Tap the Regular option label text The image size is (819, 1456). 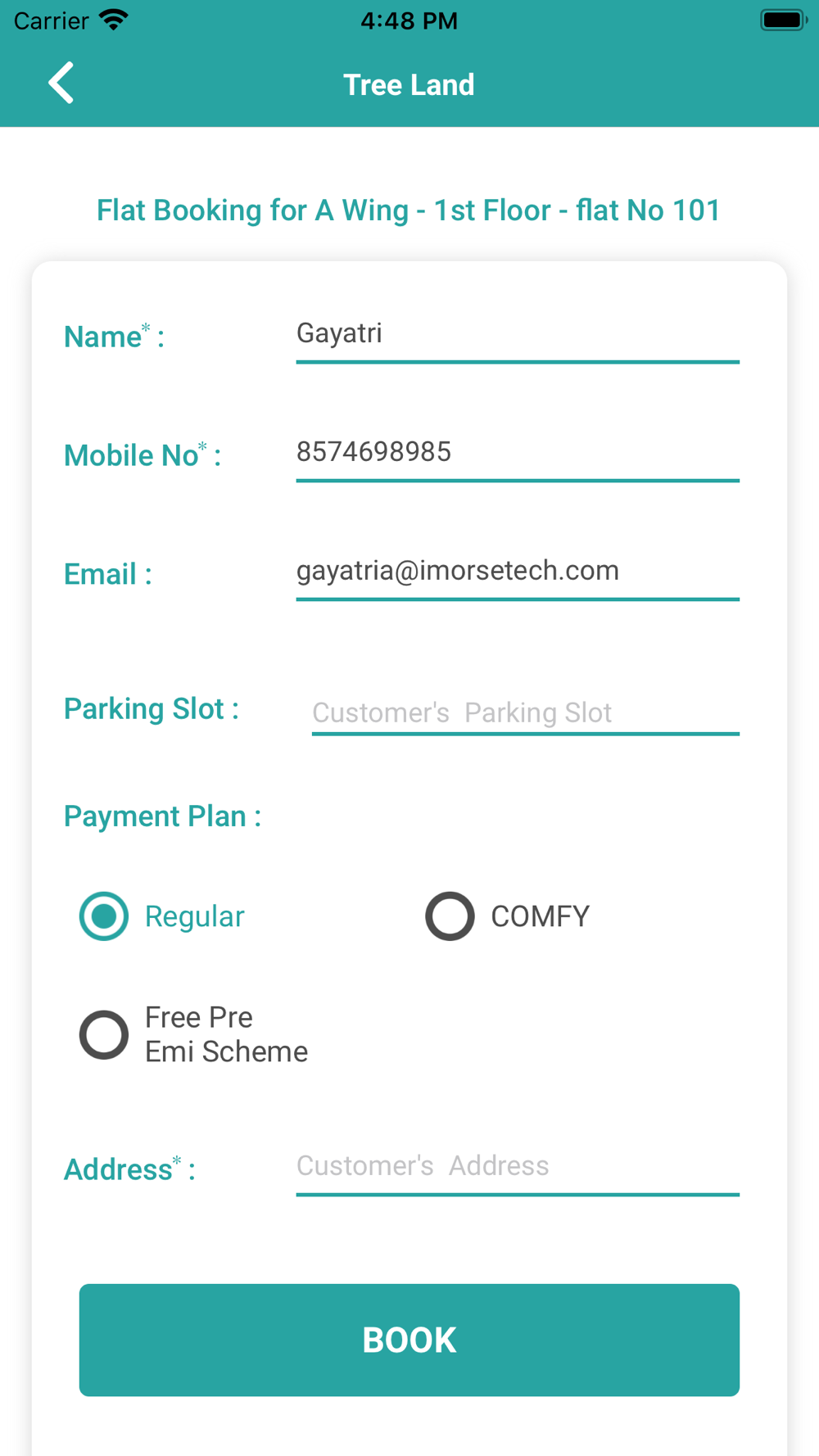pyautogui.click(x=195, y=916)
